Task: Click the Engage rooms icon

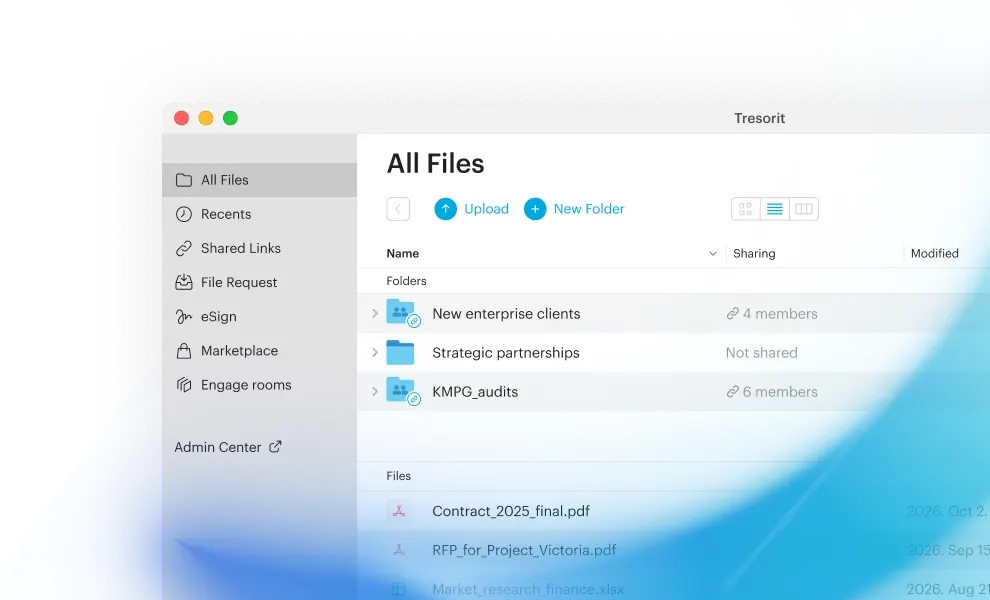Action: coord(184,385)
